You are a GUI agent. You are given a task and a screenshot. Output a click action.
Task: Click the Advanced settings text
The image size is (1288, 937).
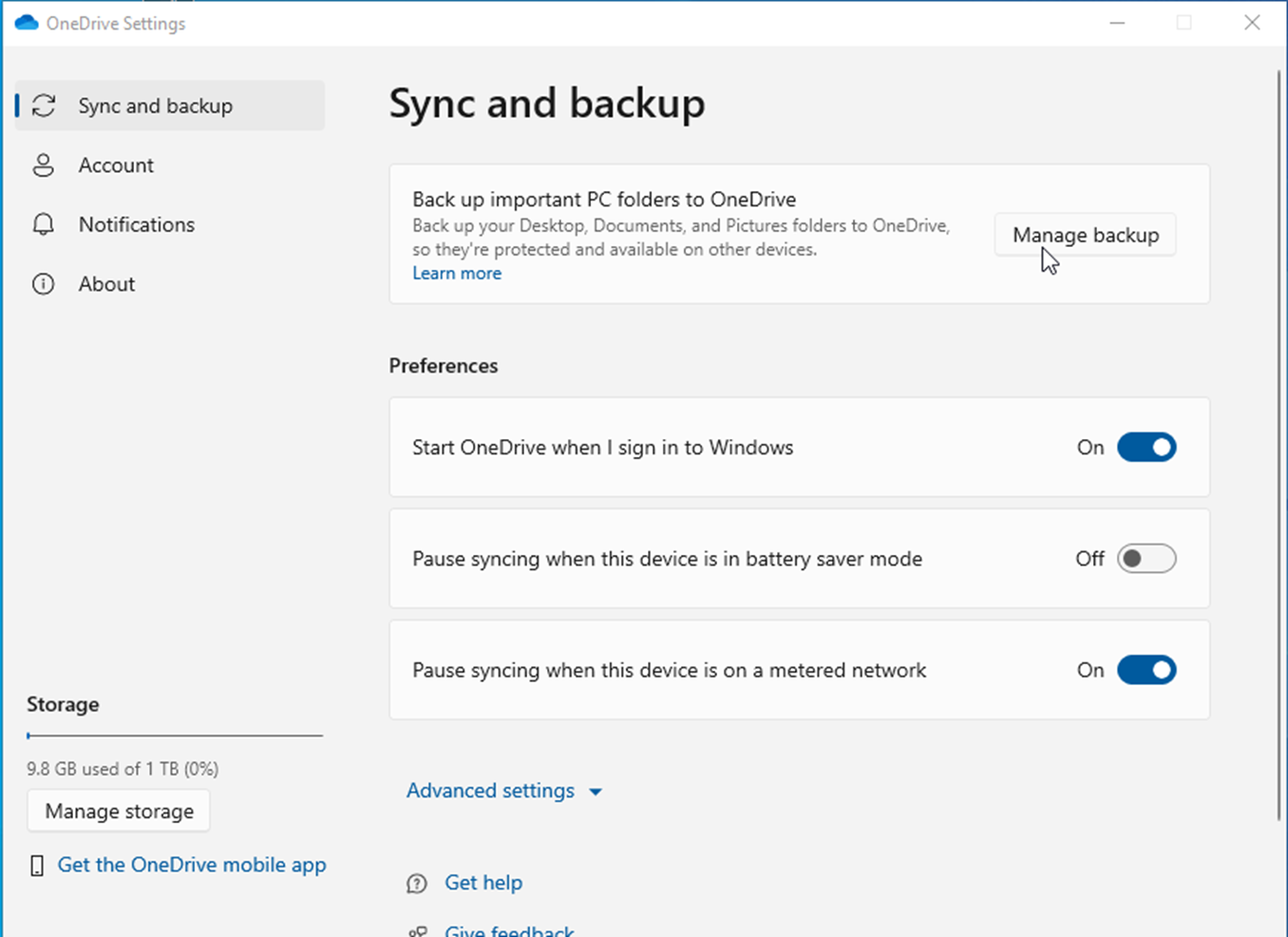(490, 791)
